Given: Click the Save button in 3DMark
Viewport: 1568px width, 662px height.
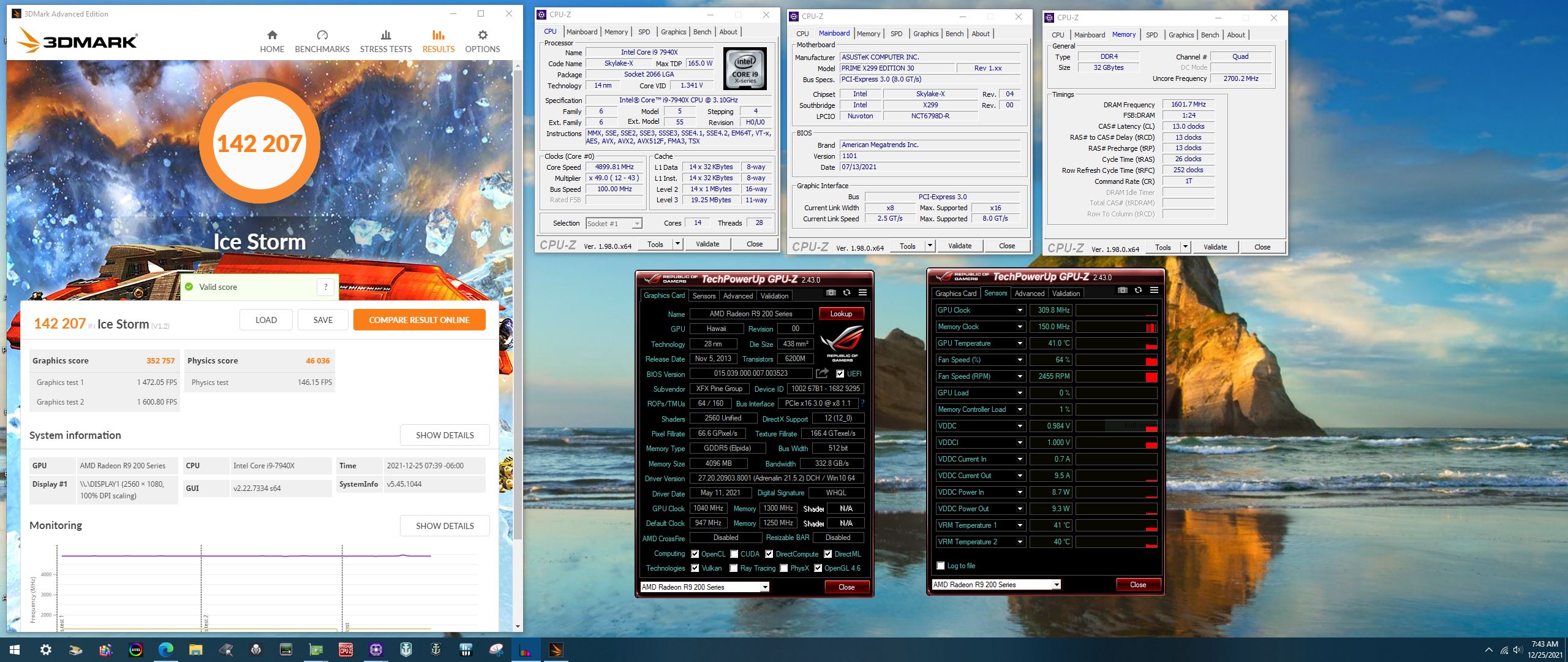Looking at the screenshot, I should tap(323, 320).
